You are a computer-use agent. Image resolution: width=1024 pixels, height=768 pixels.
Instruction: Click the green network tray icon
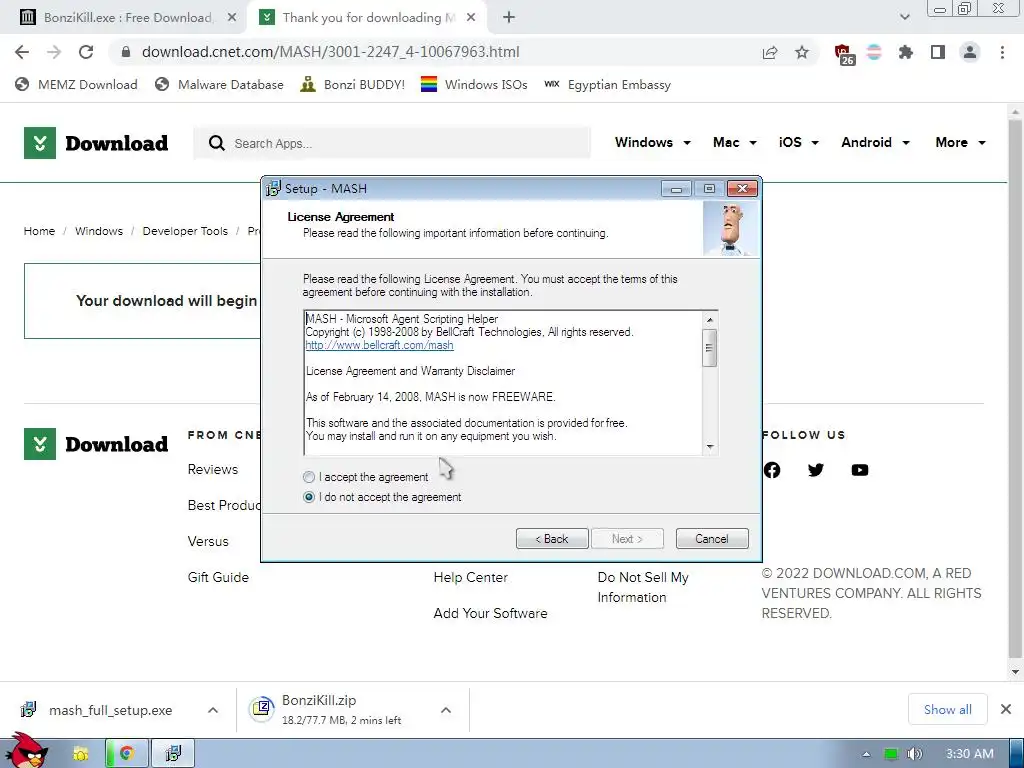coord(890,754)
